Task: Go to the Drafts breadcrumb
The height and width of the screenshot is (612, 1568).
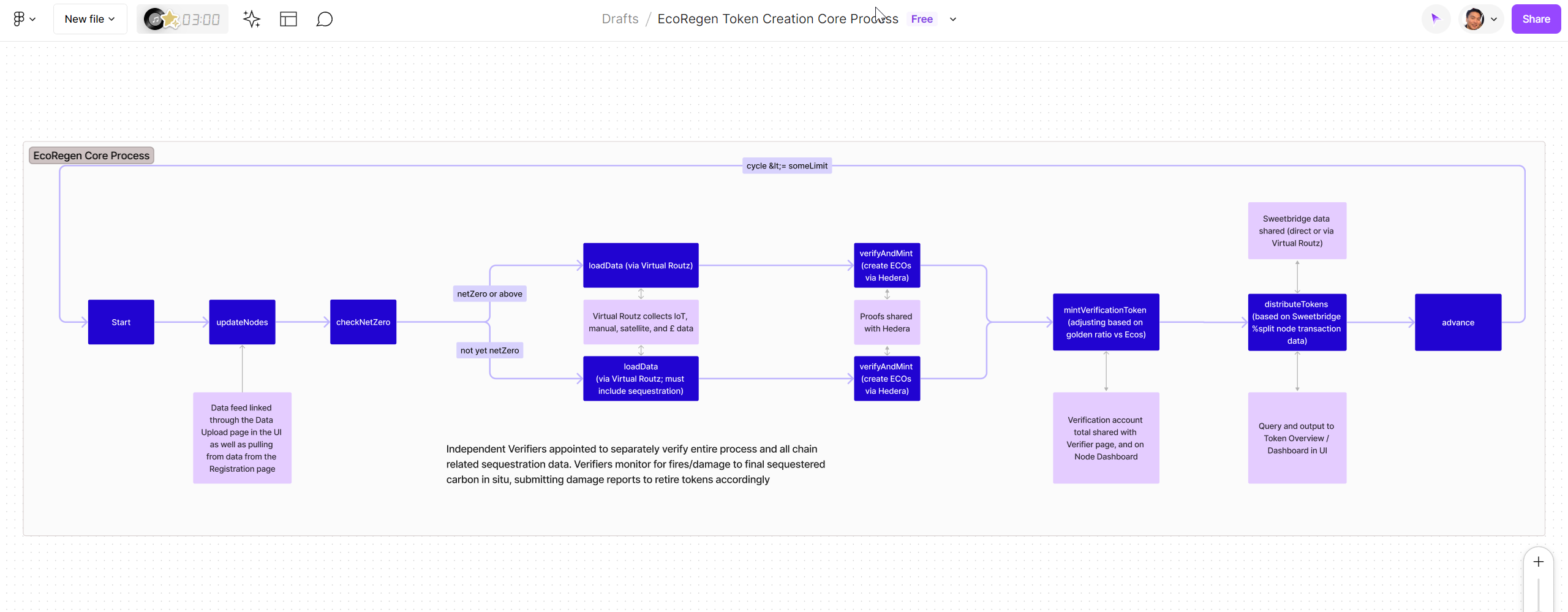Action: [620, 19]
